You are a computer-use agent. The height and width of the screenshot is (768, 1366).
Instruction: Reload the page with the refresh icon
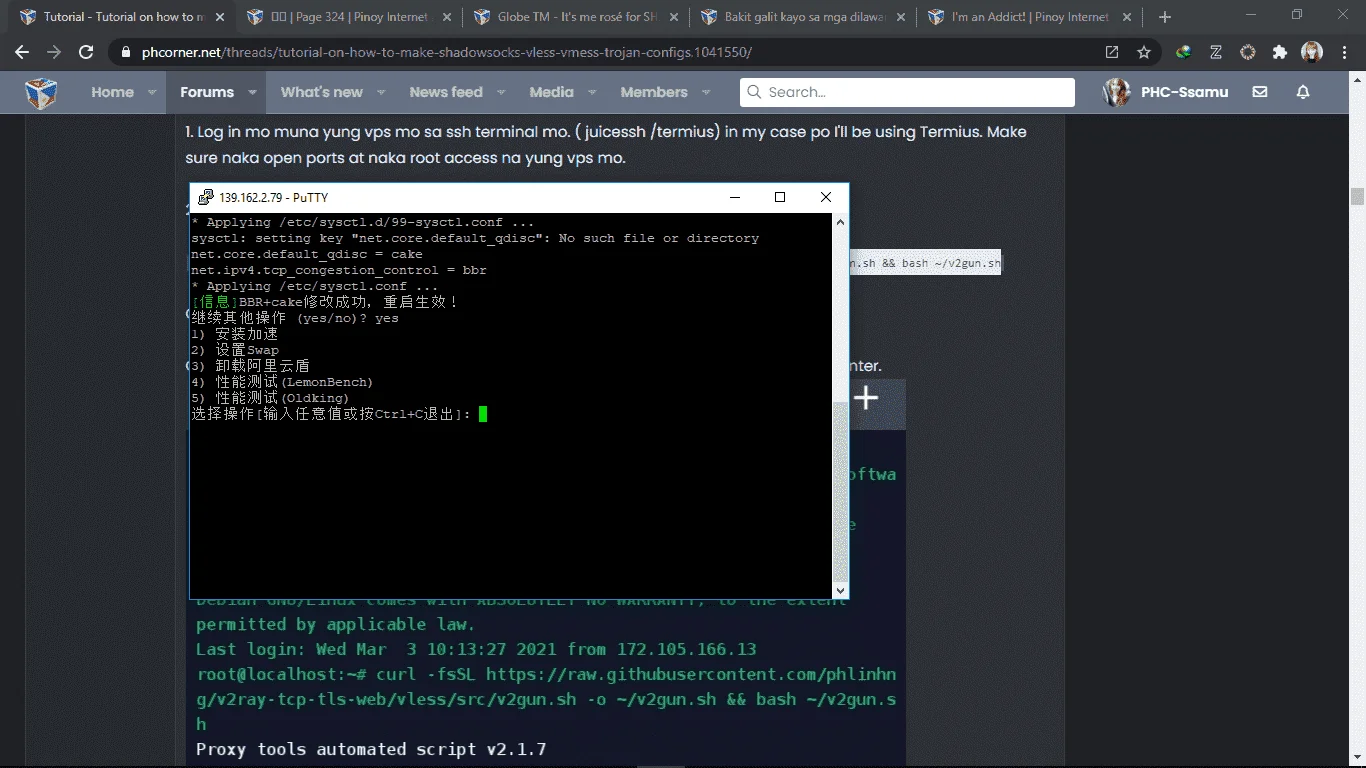pos(86,52)
